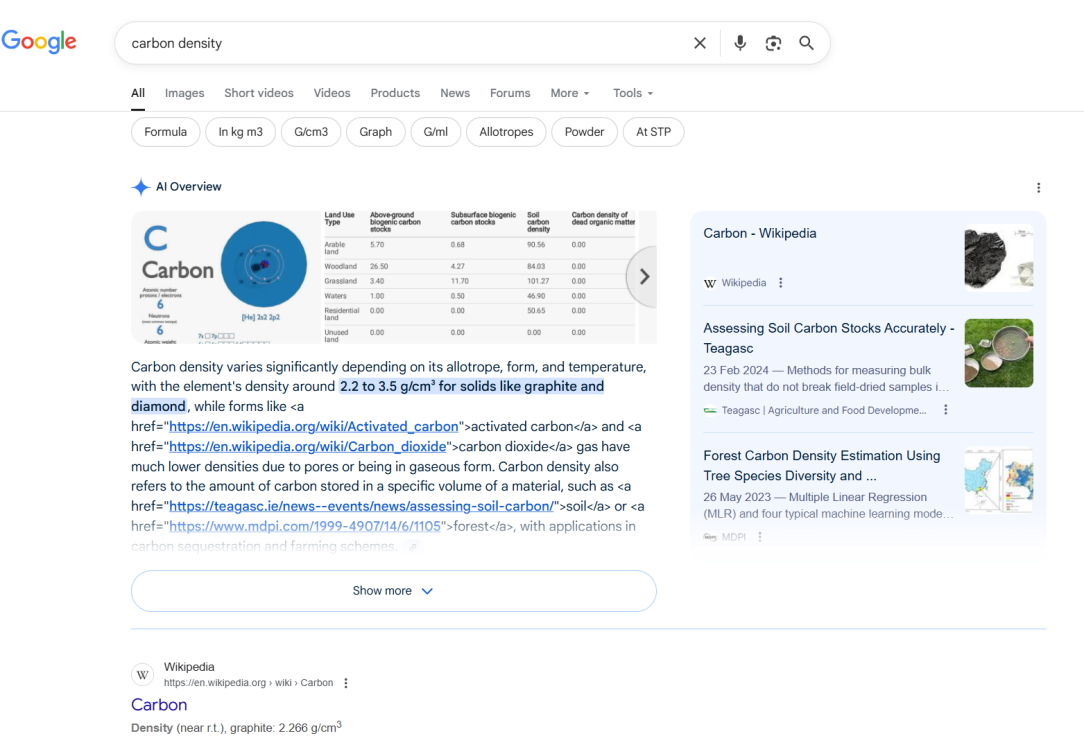The image size is (1084, 745).
Task: Open three-dot menu beside Wikipedia source card
Action: pos(781,283)
